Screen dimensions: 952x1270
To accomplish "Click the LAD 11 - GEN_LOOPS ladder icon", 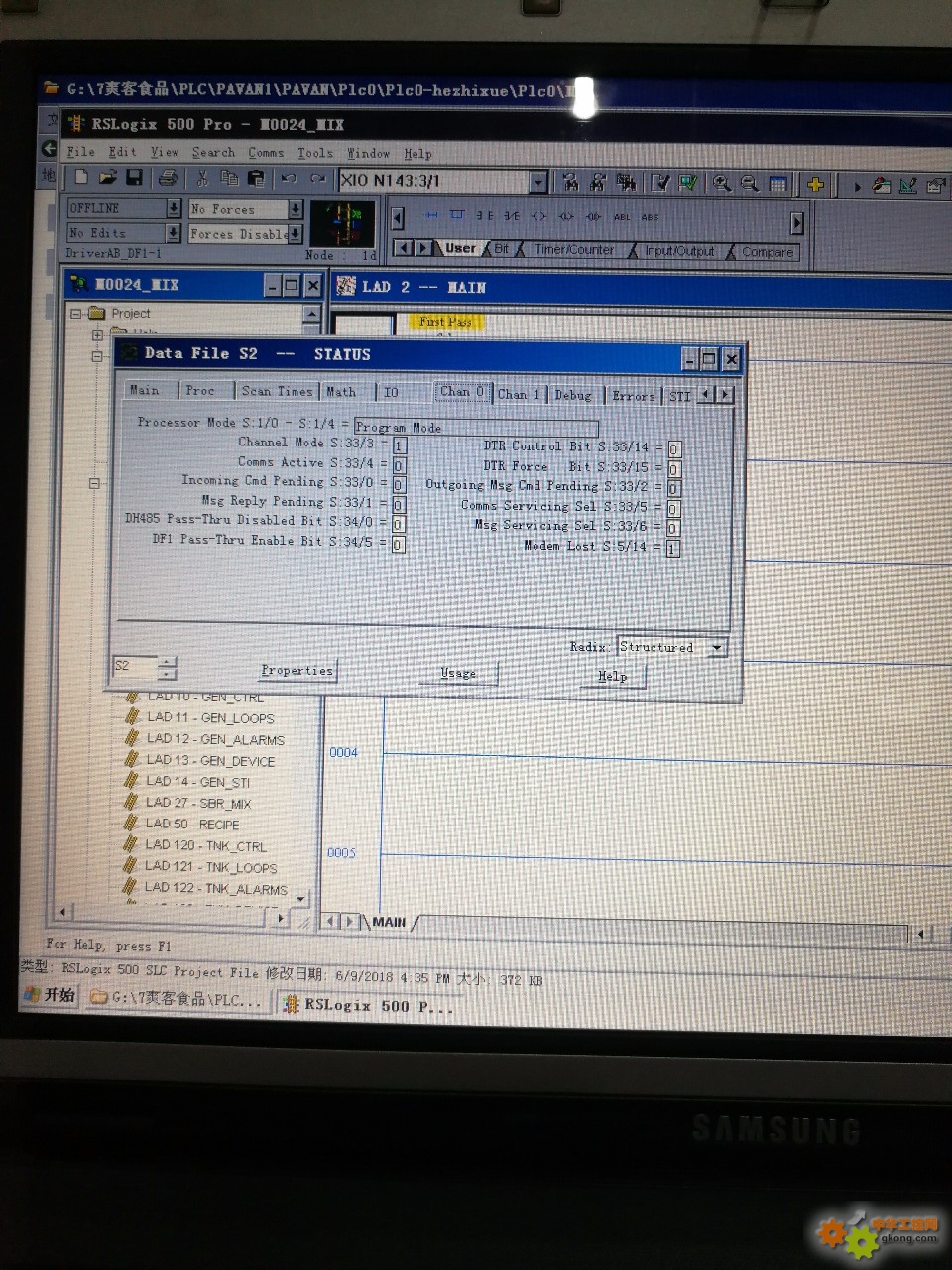I will [x=132, y=716].
